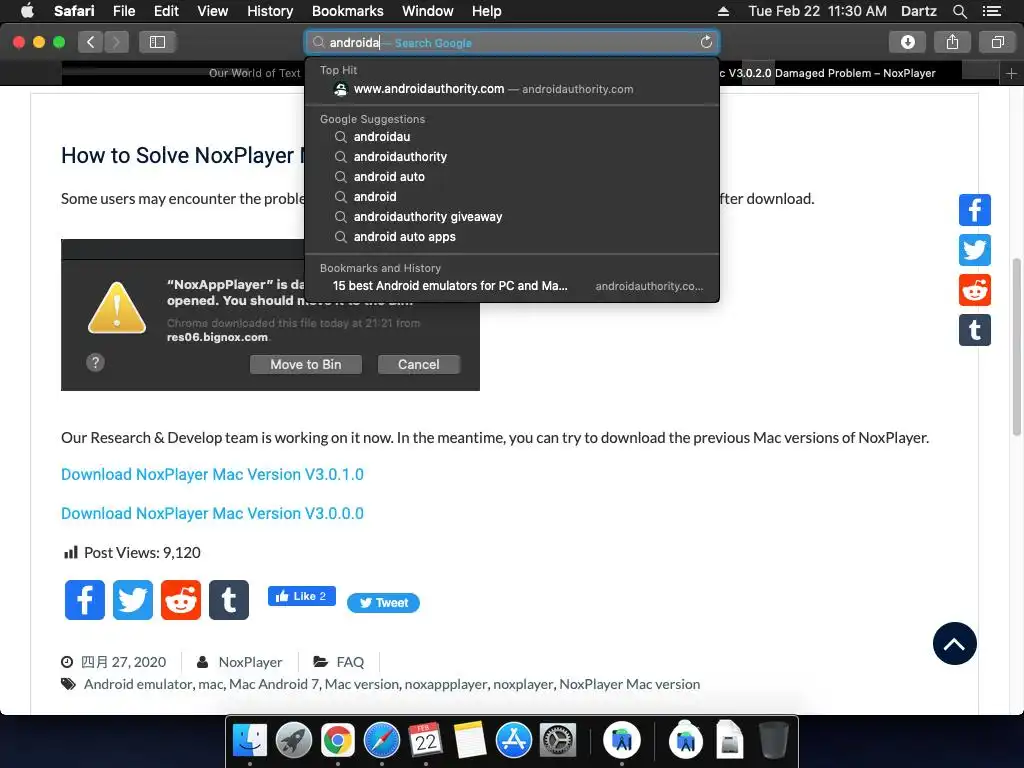Jump to the top with the round arrow button
This screenshot has height=768, width=1024.
tap(954, 643)
